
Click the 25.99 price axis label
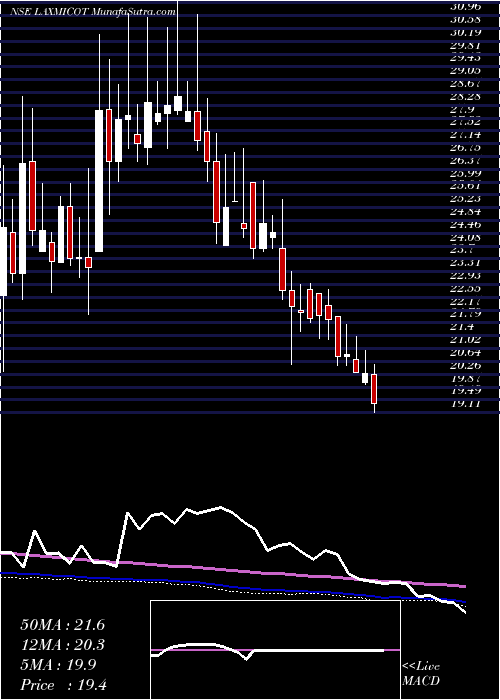point(465,173)
